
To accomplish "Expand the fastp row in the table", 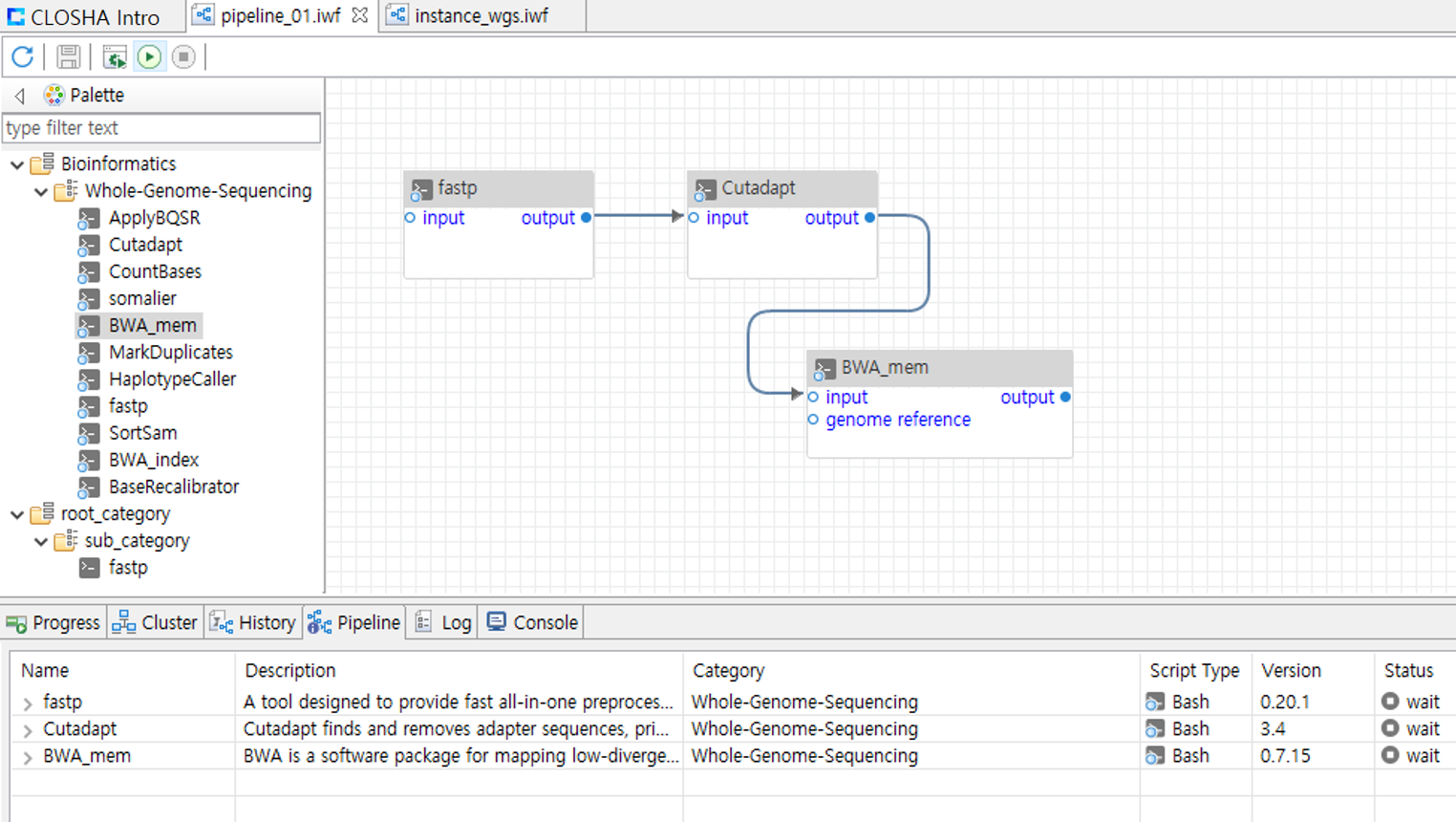I will 28,703.
